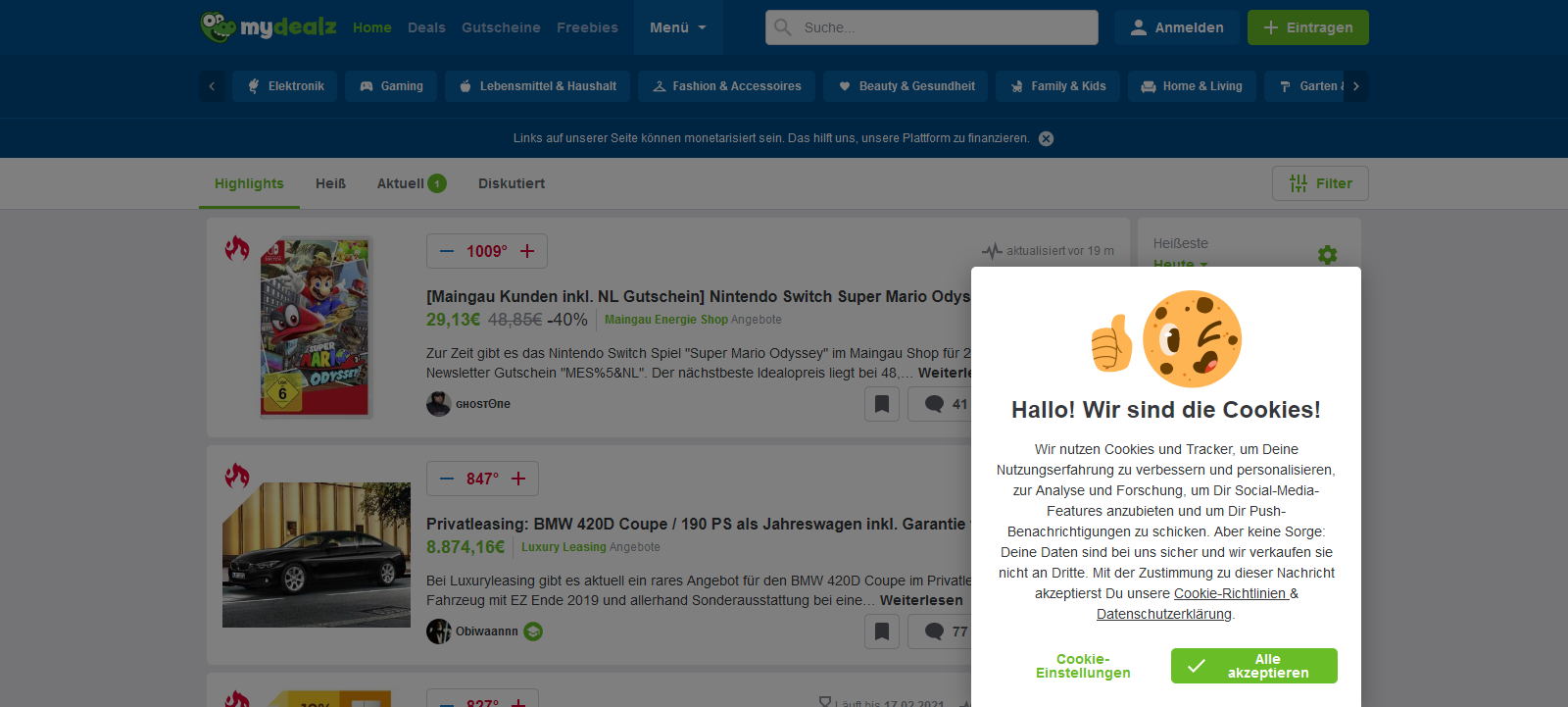This screenshot has width=1568, height=707.
Task: Click the mydealz logo
Action: click(269, 27)
